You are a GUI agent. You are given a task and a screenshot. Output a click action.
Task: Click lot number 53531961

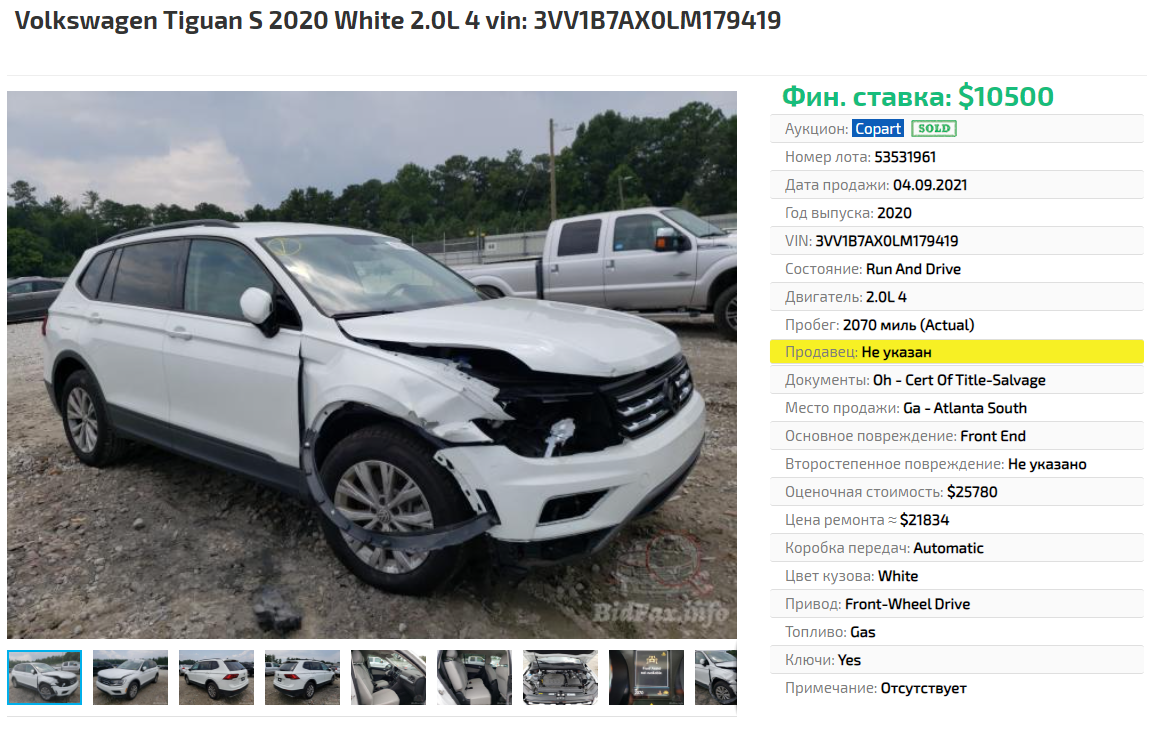point(905,157)
